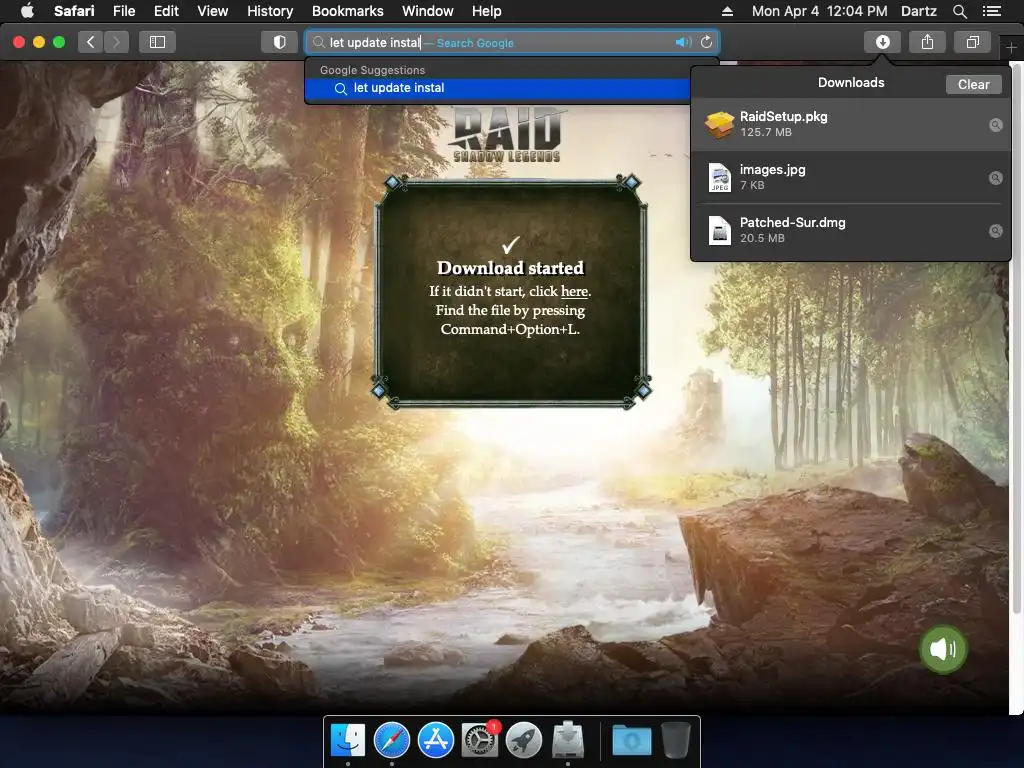Open the File menu
Screen dimensions: 1024x768
pos(123,11)
